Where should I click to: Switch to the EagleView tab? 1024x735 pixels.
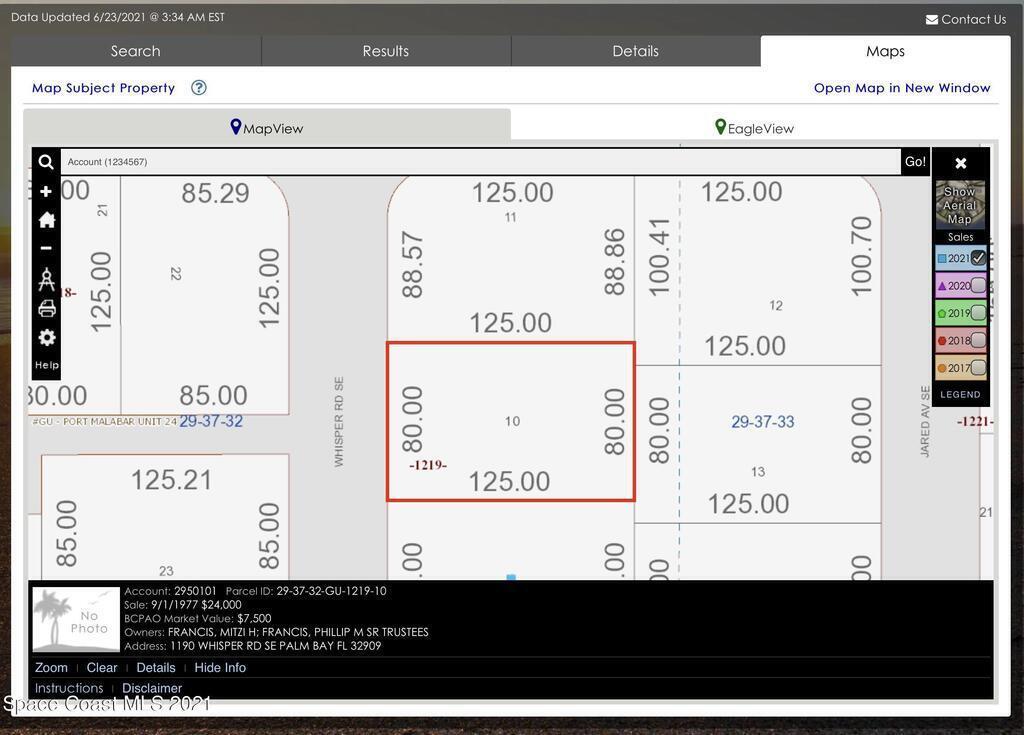coord(754,128)
